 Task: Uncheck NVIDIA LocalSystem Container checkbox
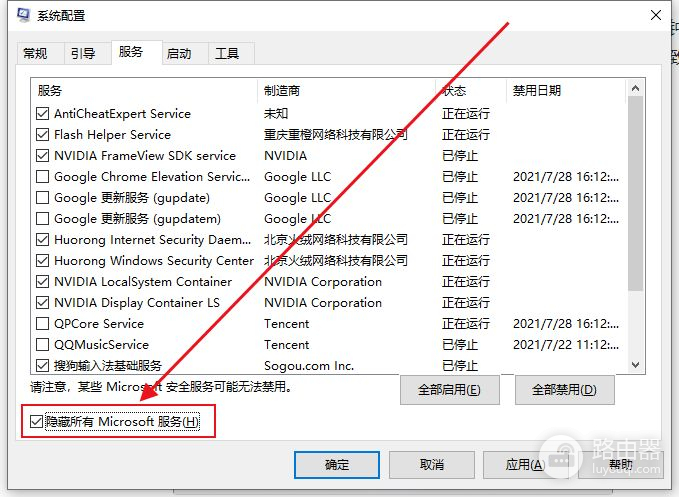coord(42,282)
